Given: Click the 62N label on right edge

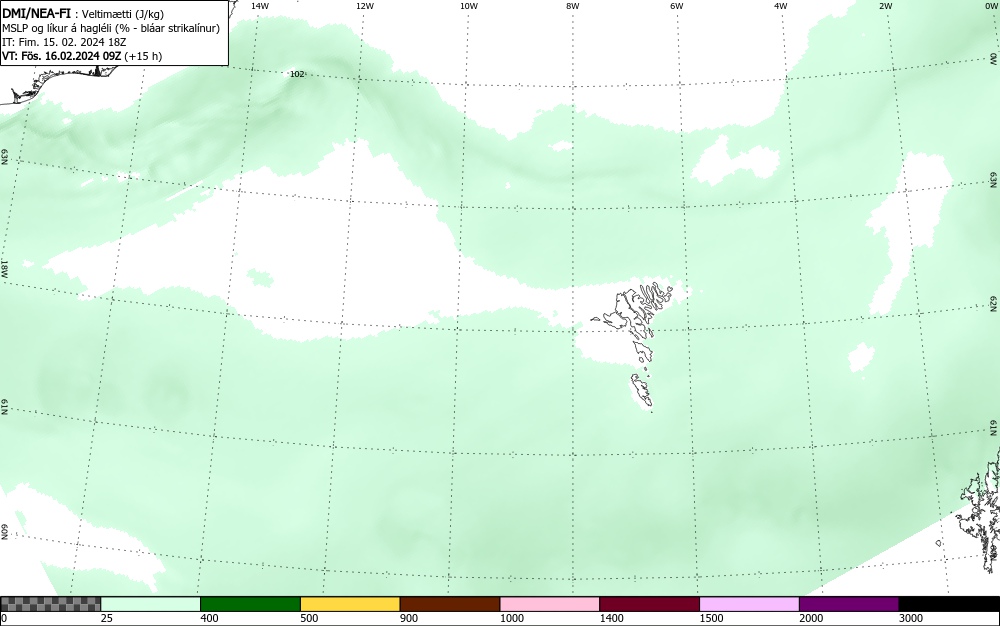Looking at the screenshot, I should pyautogui.click(x=994, y=304).
